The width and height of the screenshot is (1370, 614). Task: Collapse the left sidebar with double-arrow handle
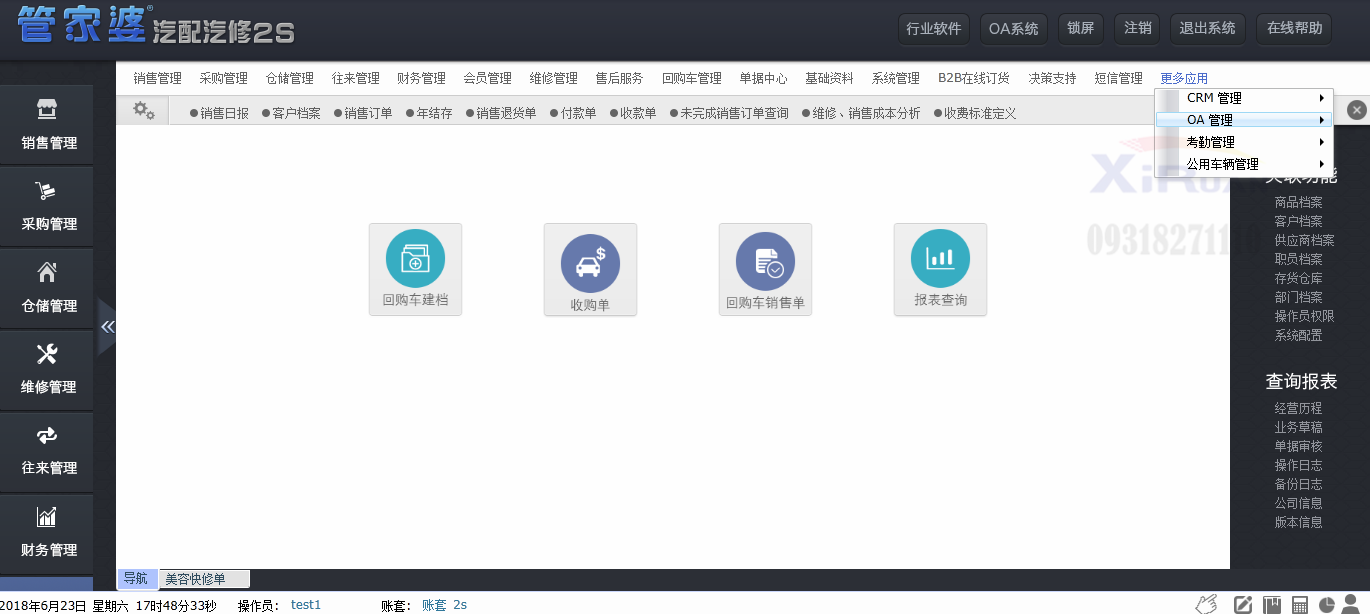[x=107, y=327]
